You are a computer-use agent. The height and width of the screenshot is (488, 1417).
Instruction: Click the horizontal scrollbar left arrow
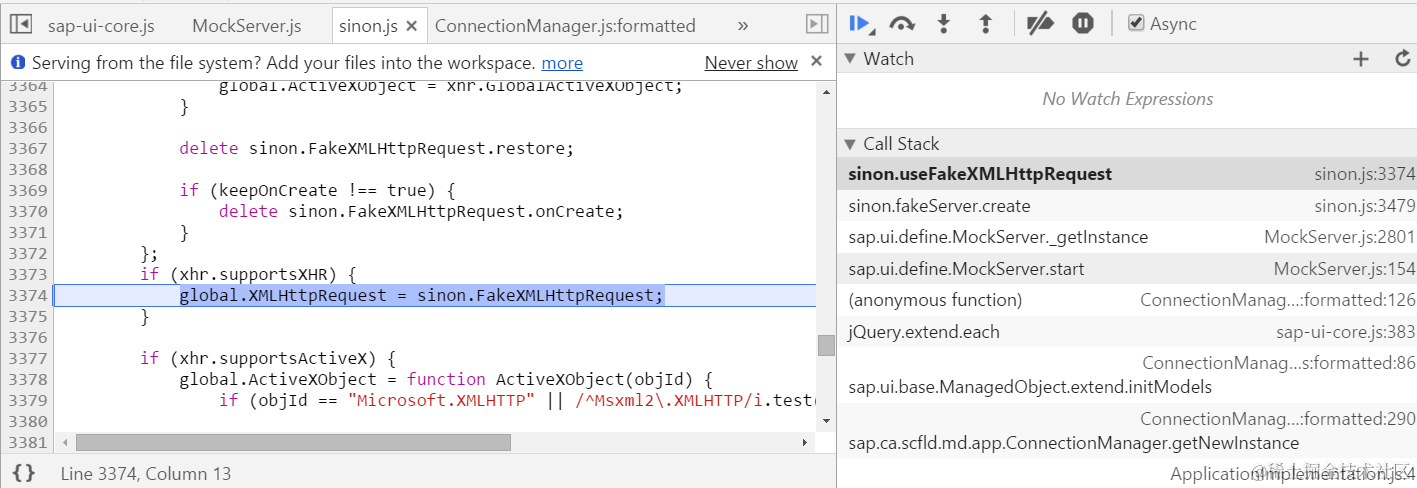(x=65, y=441)
